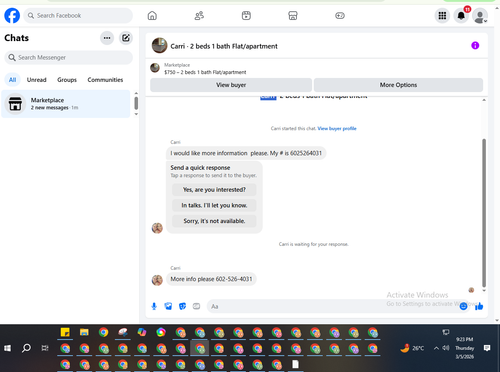Screen dimensions: 500x372
Task: Click the chat list scrollbar thumb
Action: 136,103
